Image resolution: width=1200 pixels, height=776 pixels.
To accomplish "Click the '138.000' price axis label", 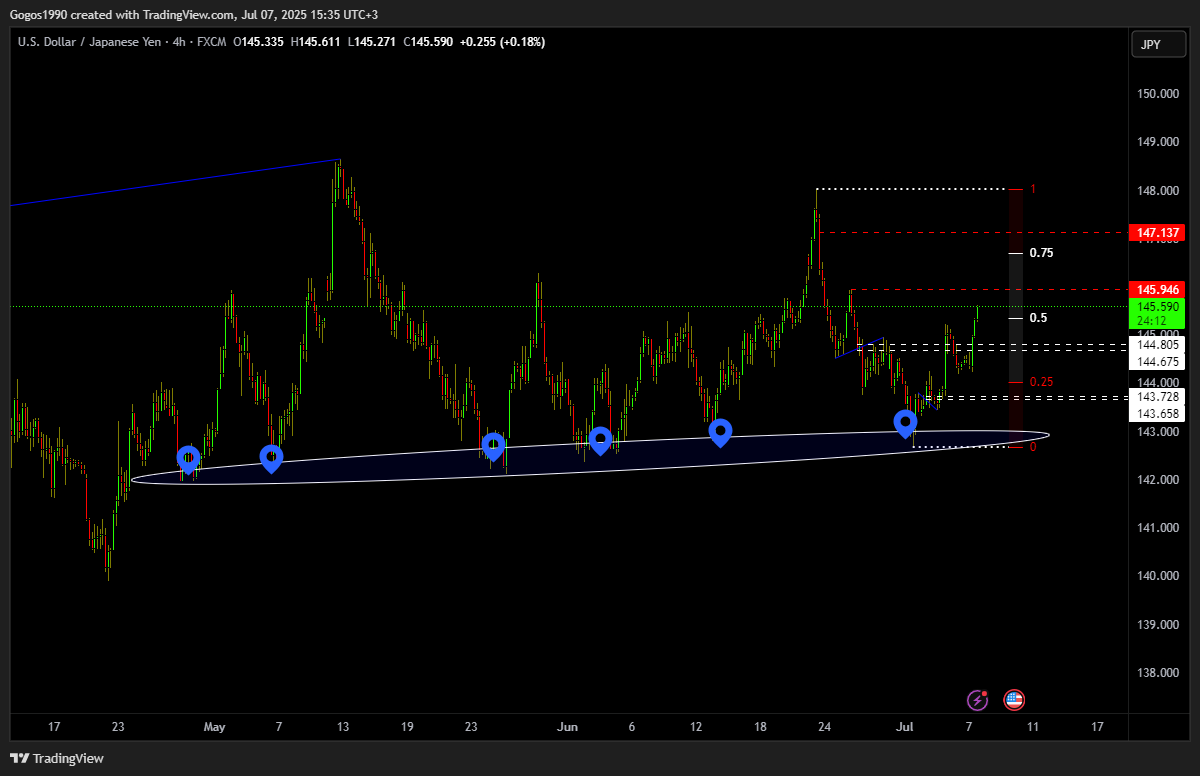I will [x=1157, y=673].
